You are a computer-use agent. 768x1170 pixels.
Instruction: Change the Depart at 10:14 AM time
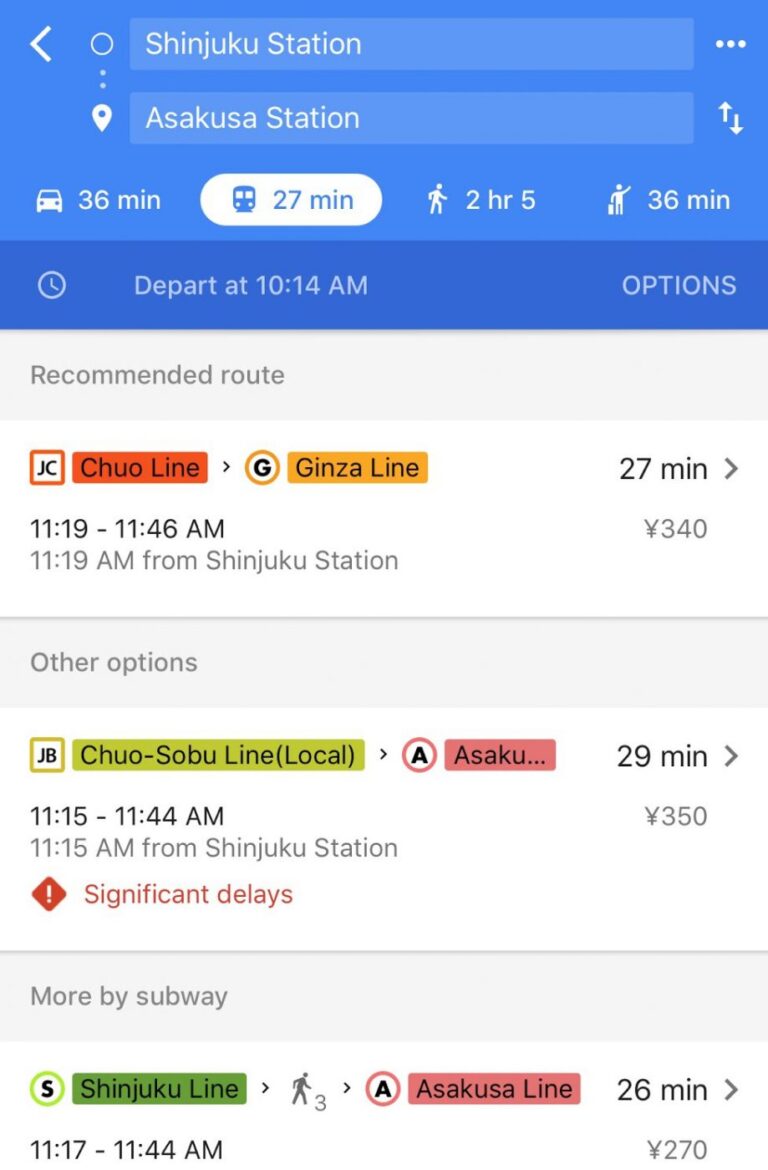(250, 285)
